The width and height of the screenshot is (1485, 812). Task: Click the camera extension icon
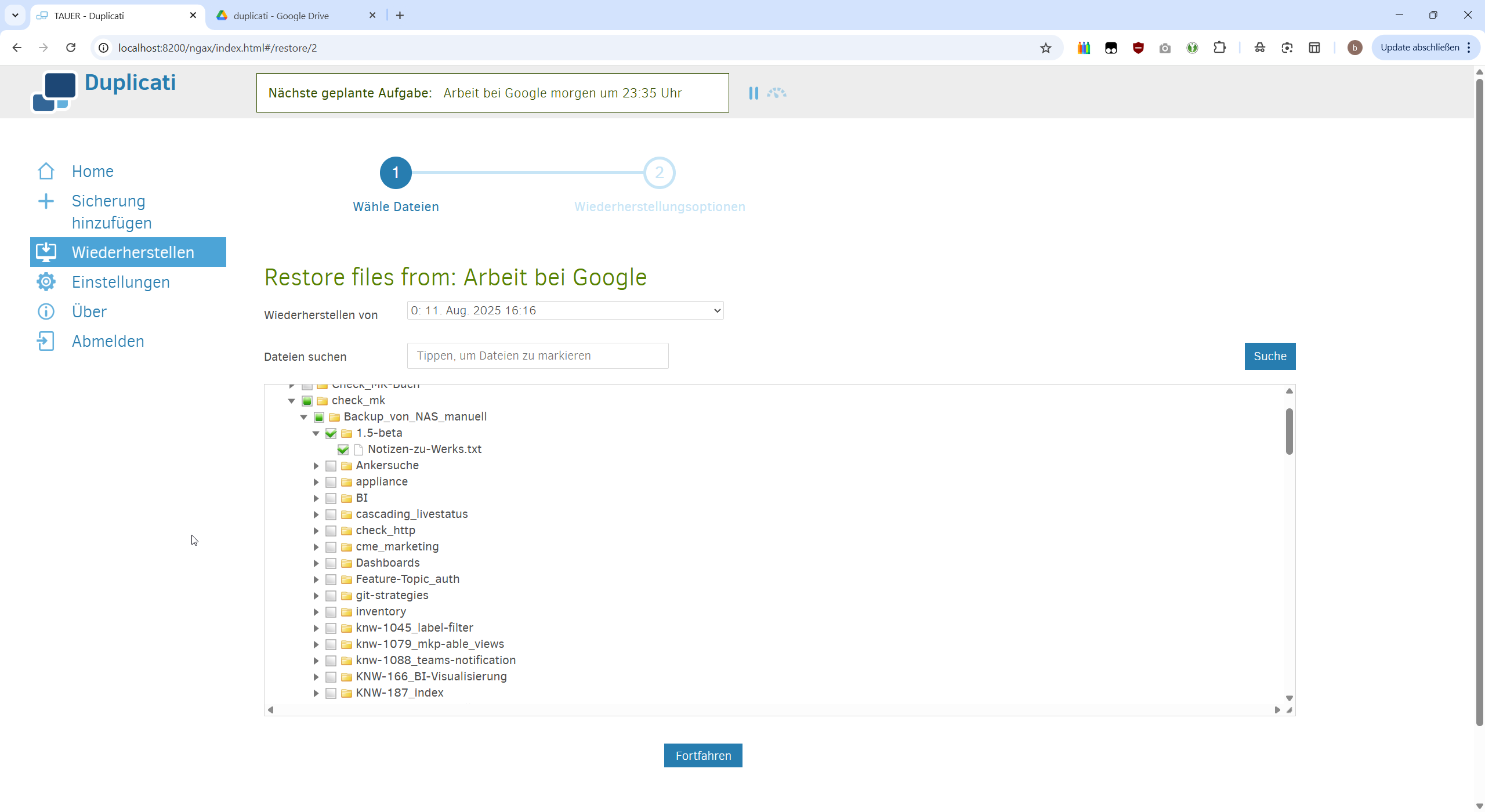pos(1165,48)
